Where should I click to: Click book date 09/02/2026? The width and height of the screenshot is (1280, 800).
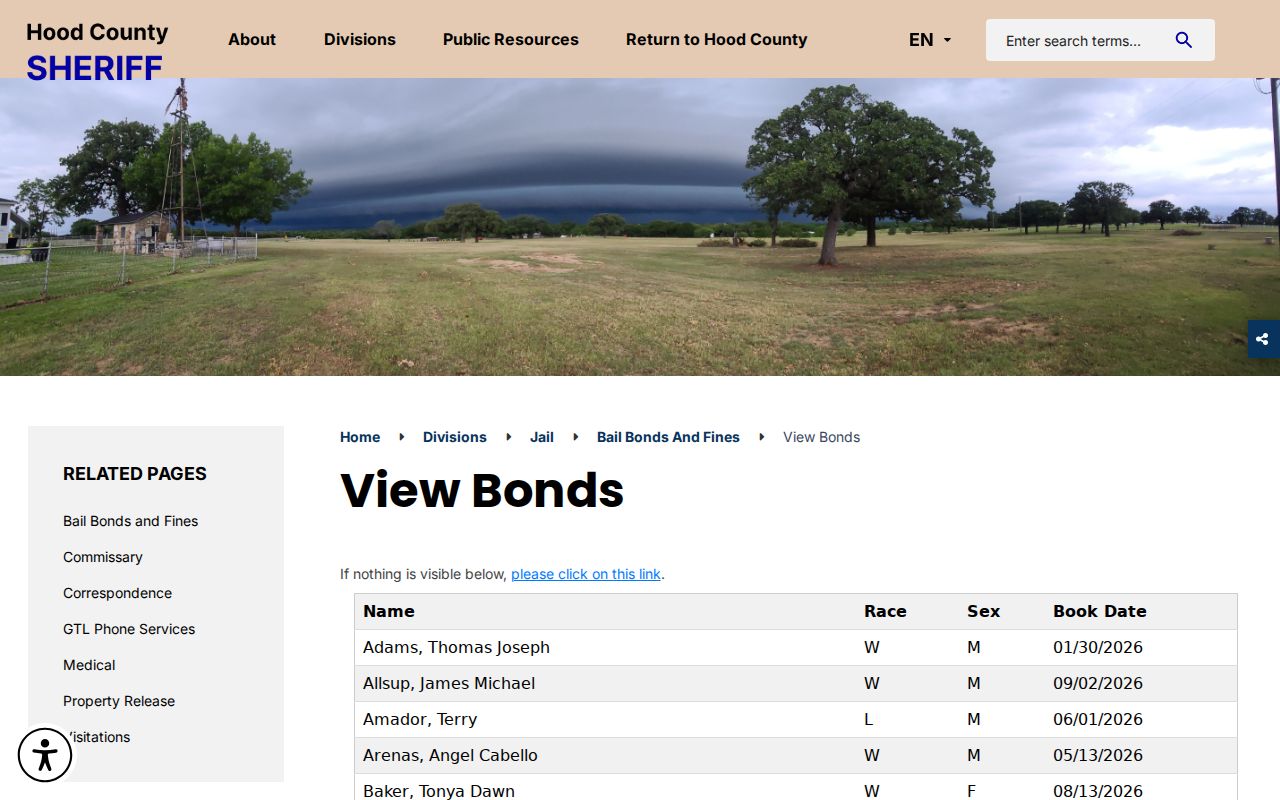click(x=1098, y=683)
